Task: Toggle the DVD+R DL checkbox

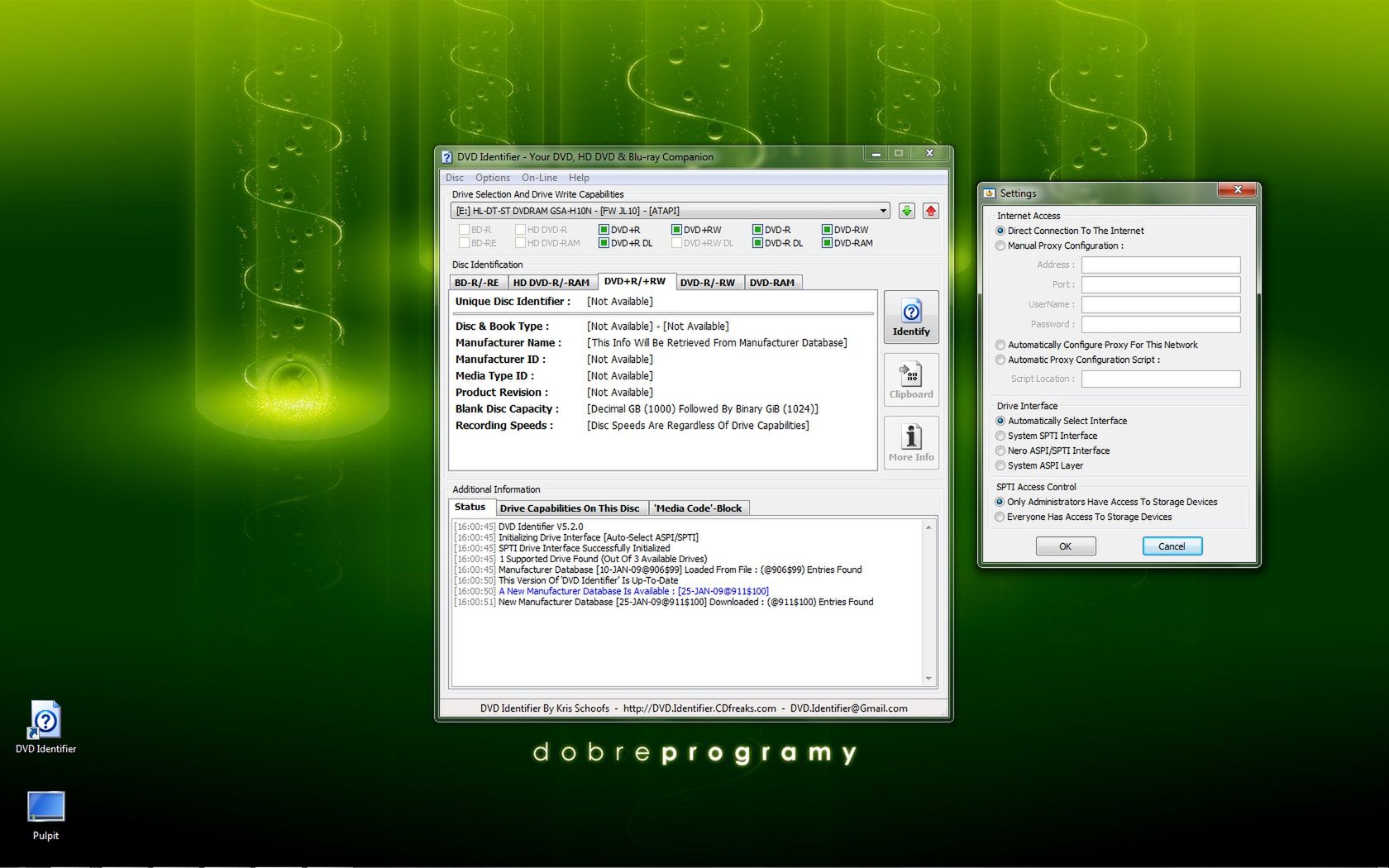Action: tap(604, 243)
